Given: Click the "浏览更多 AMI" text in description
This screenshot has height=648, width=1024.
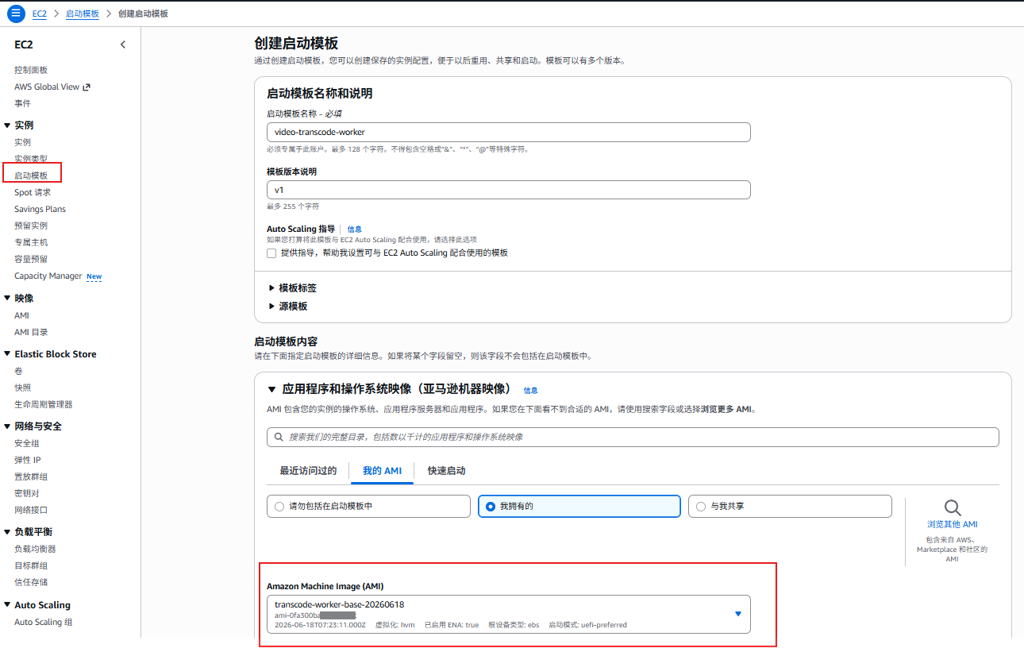Looking at the screenshot, I should click(726, 410).
